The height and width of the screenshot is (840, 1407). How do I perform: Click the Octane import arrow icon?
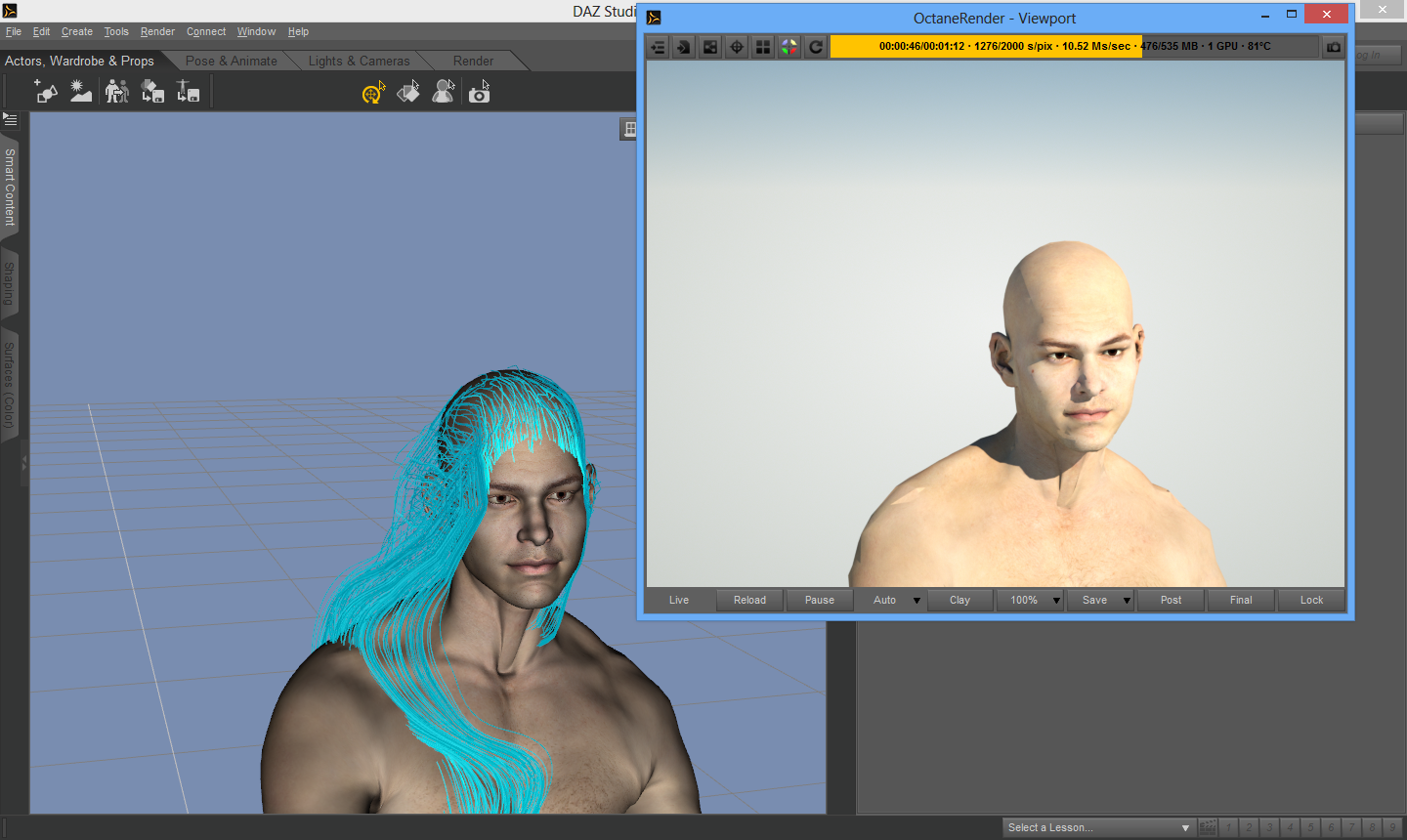[x=684, y=47]
